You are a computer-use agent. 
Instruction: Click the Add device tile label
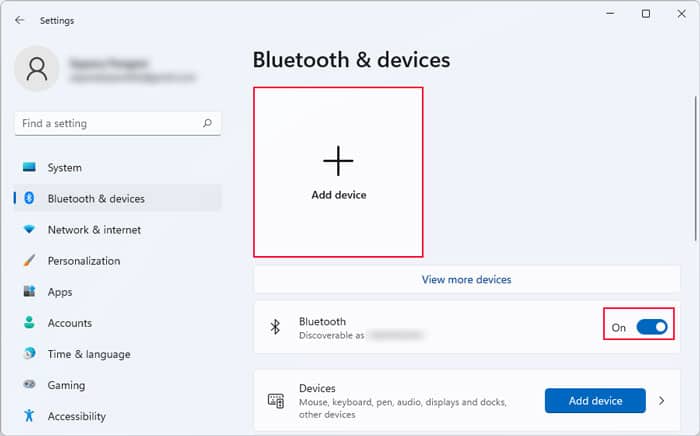point(339,195)
